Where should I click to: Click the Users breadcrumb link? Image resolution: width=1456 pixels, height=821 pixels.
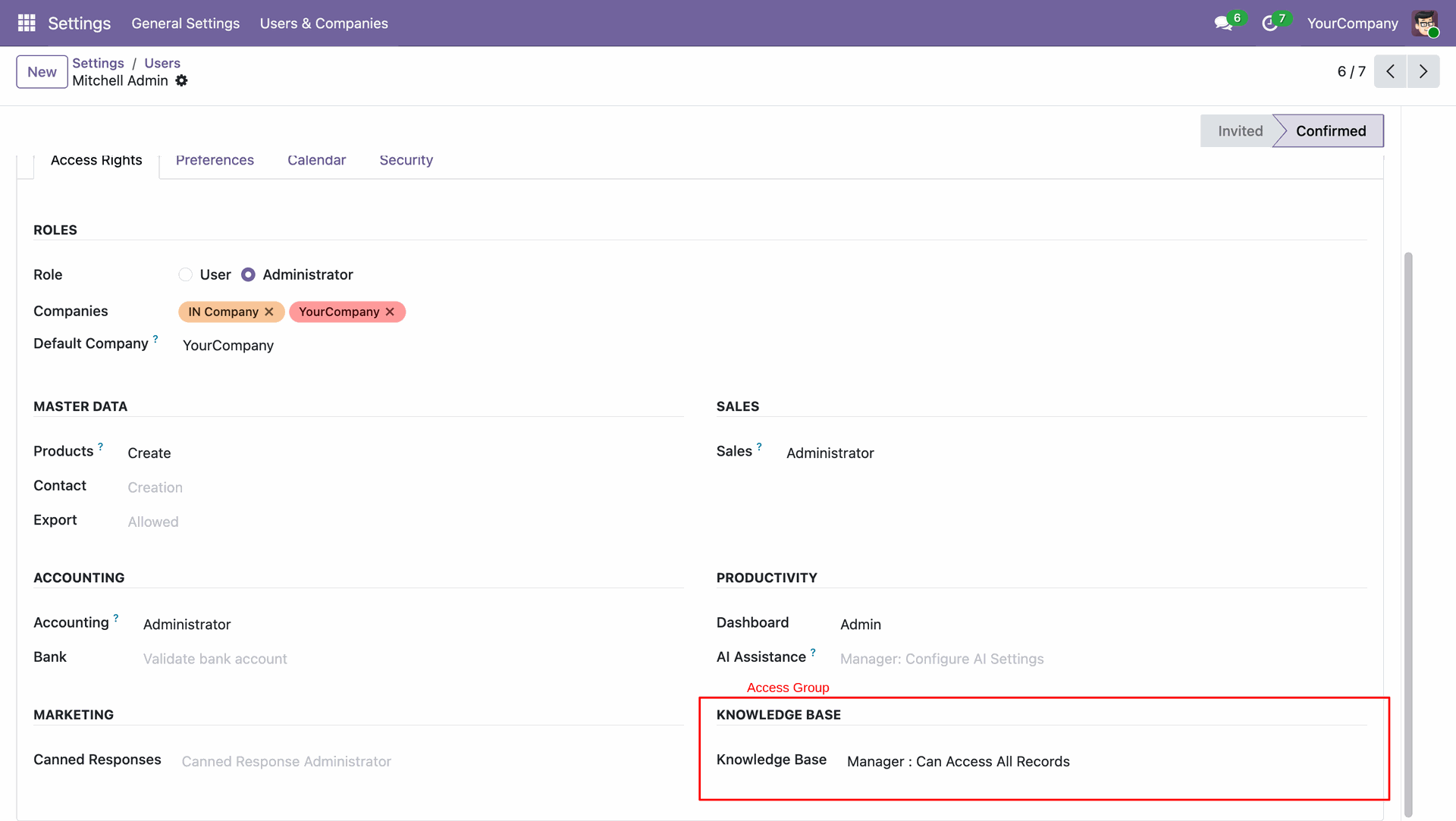click(162, 63)
